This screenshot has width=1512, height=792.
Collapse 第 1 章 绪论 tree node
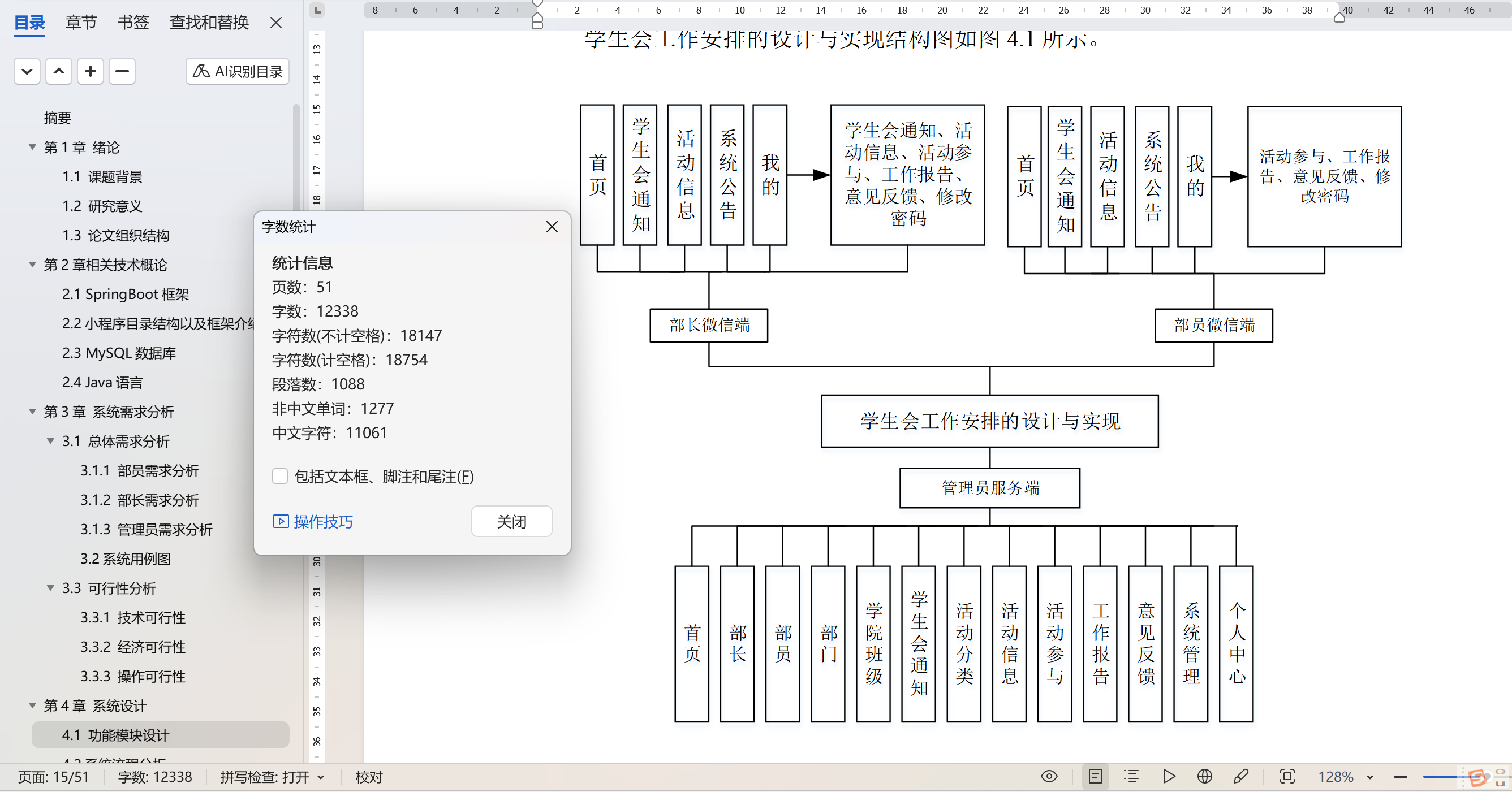[32, 147]
